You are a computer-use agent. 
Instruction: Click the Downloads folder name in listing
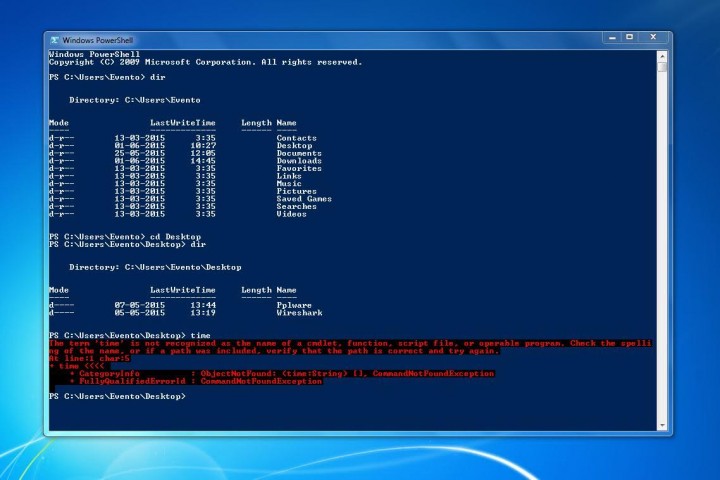pos(299,161)
